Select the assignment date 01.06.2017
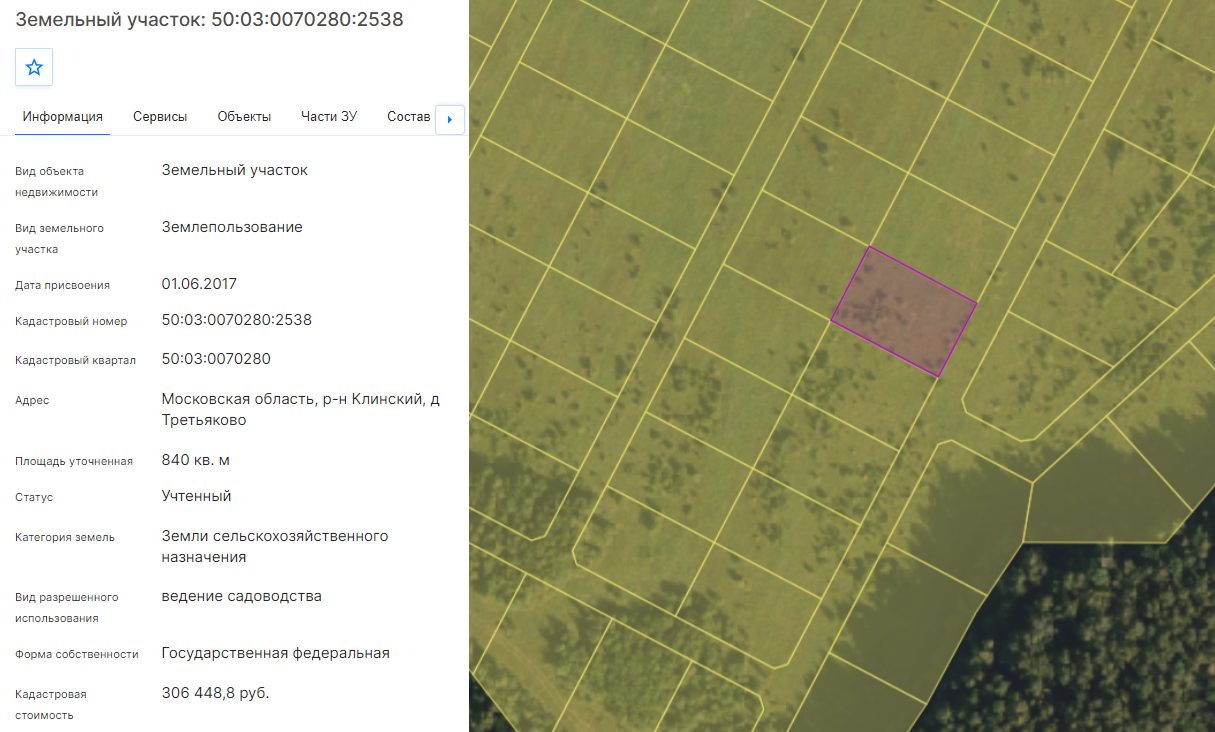 (199, 284)
